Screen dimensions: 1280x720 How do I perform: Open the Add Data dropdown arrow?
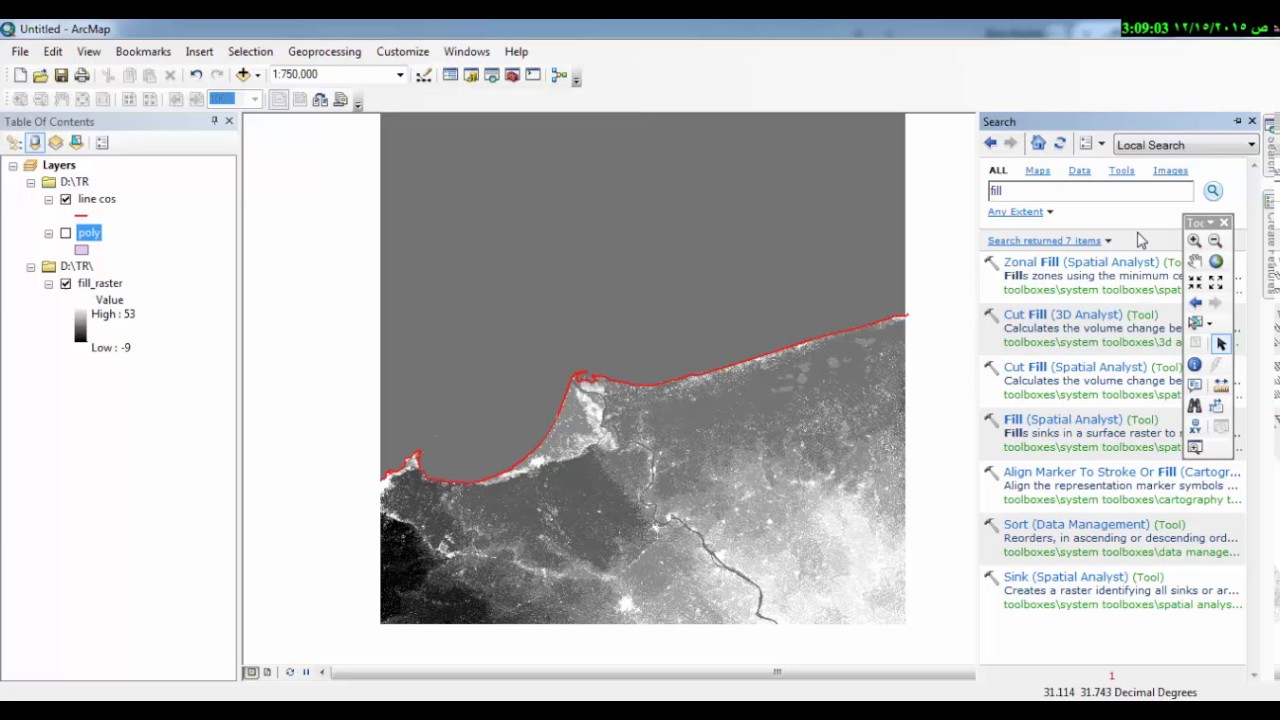[x=258, y=75]
